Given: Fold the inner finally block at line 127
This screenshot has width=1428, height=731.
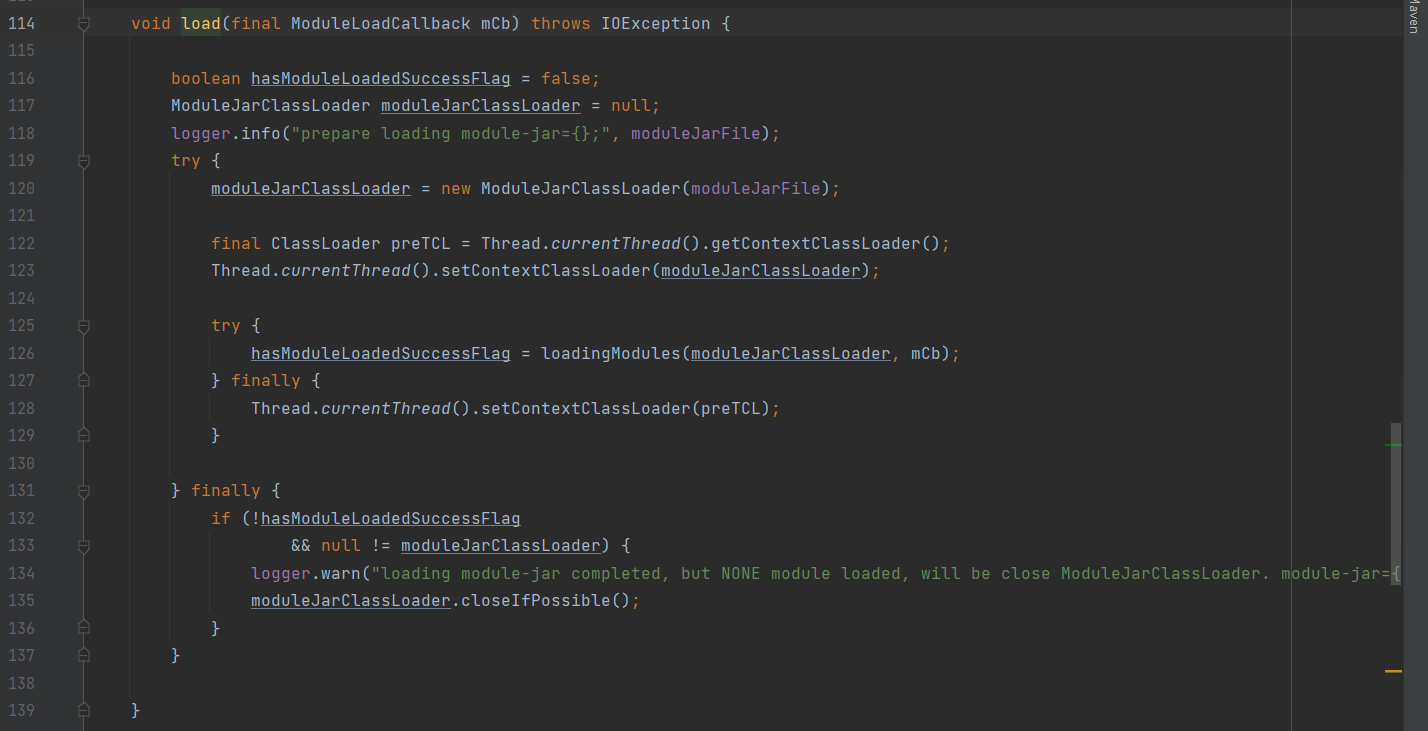Looking at the screenshot, I should [x=84, y=380].
